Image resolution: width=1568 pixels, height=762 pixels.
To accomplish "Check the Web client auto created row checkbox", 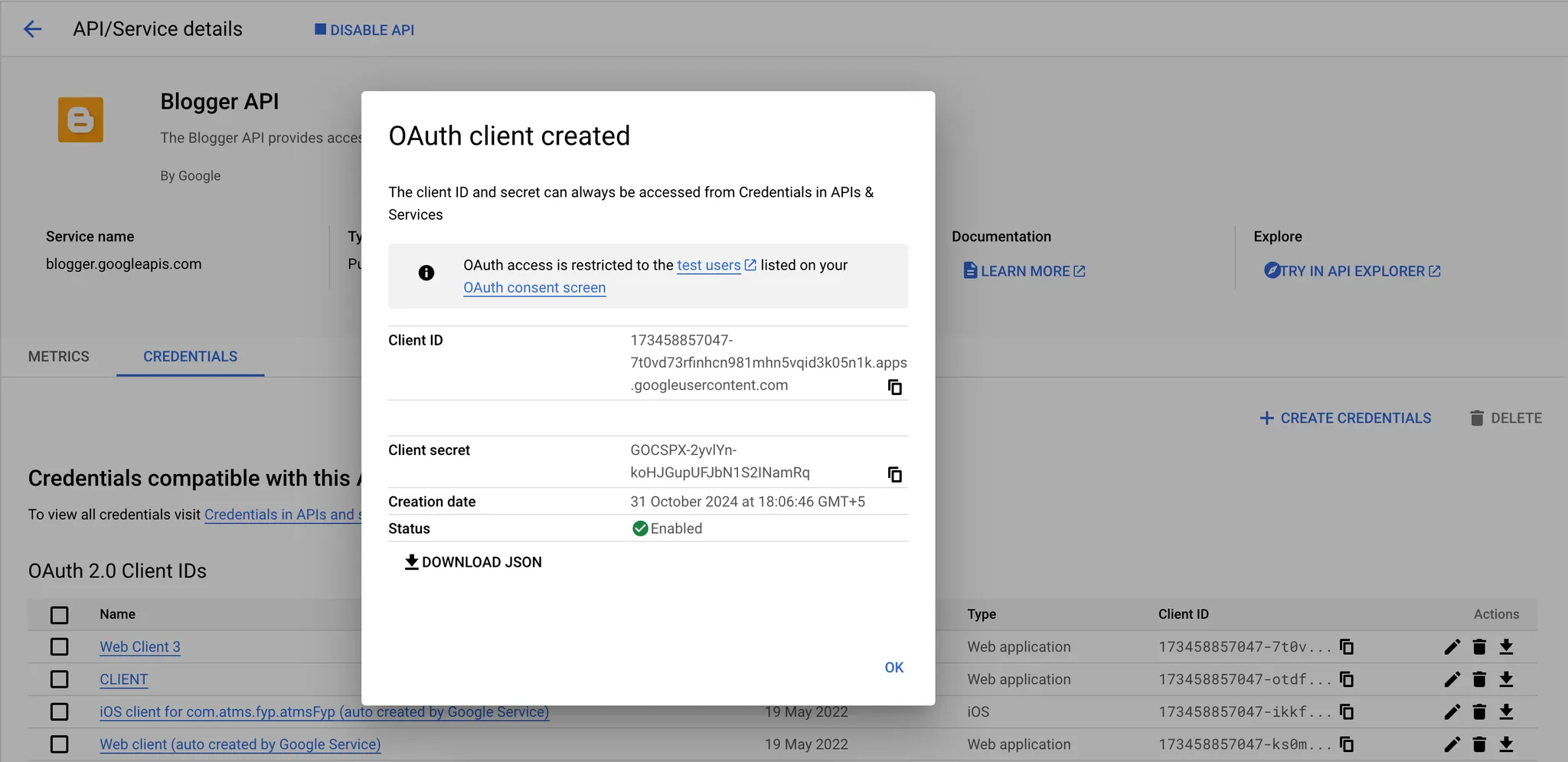I will point(59,744).
